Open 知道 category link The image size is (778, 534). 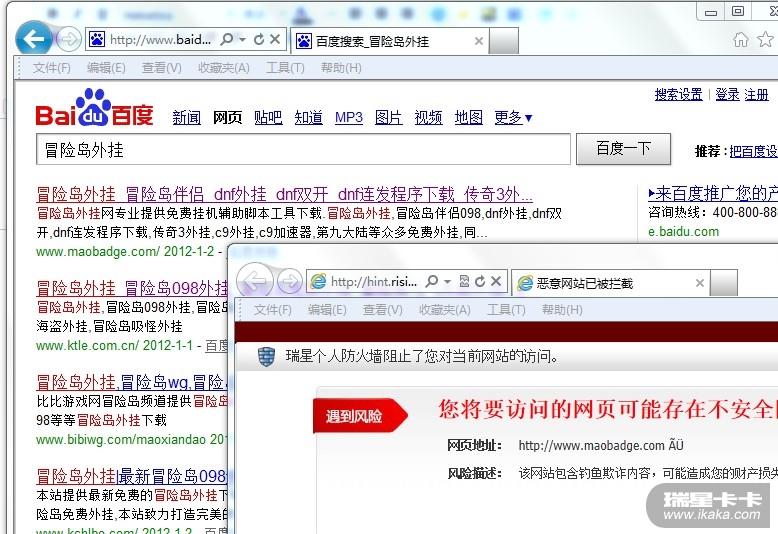(x=308, y=118)
